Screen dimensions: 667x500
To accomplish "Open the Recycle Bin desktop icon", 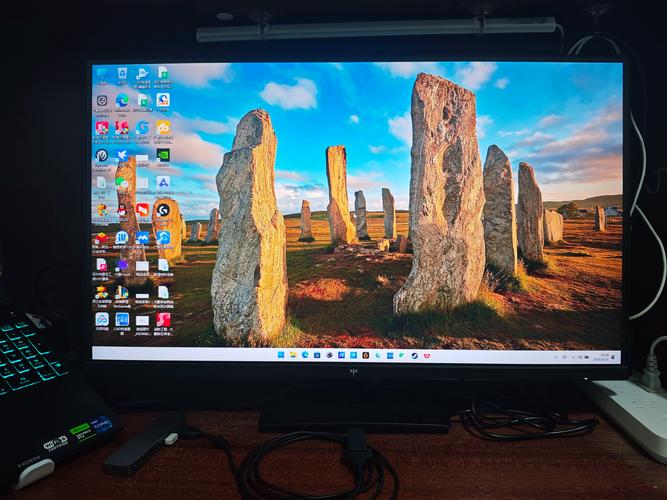I will click(122, 73).
